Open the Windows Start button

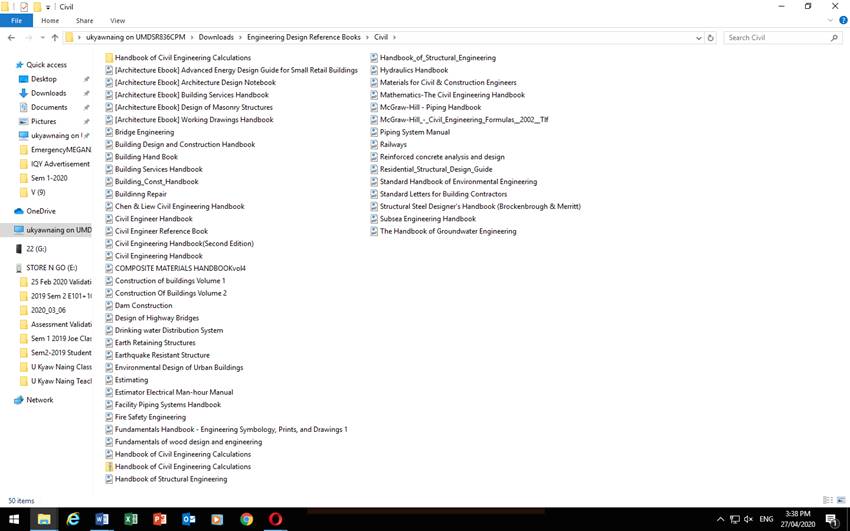(14, 519)
